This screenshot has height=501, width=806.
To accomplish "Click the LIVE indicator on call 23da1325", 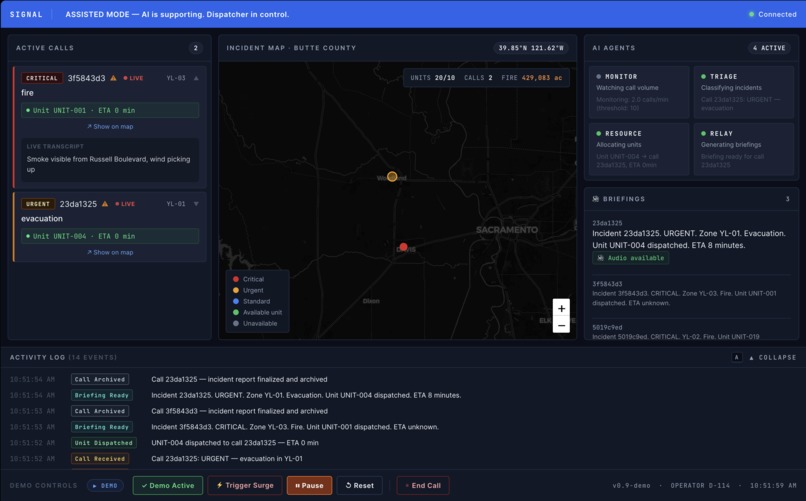I will 125,204.
